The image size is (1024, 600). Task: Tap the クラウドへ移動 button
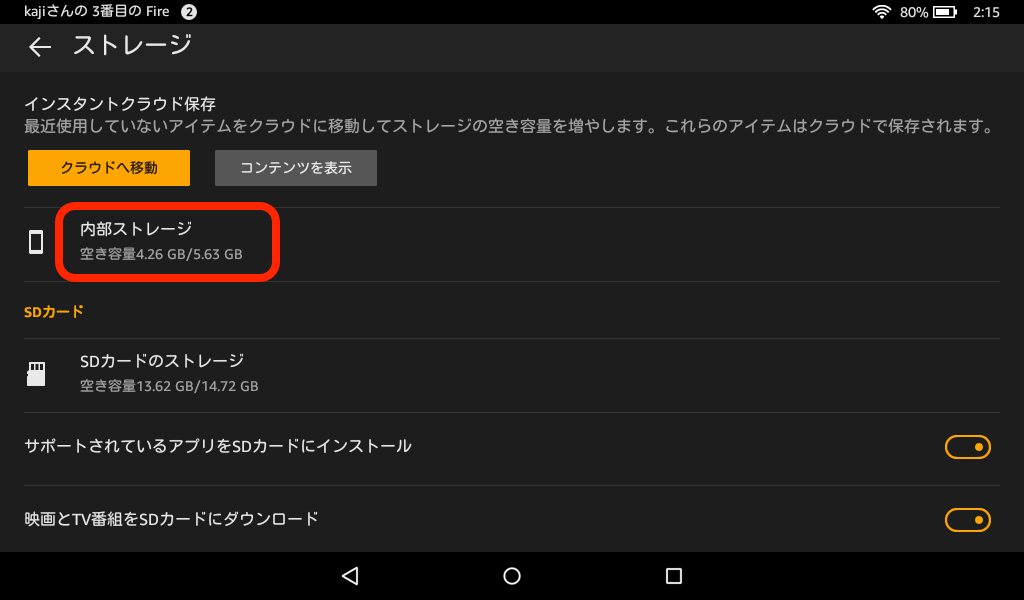coord(109,168)
